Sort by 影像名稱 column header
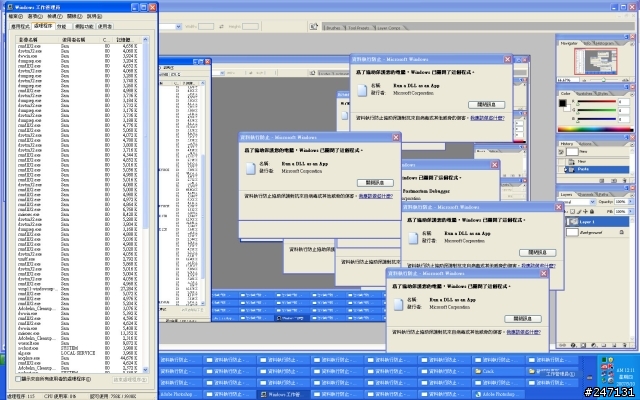The image size is (640, 400). click(x=38, y=40)
